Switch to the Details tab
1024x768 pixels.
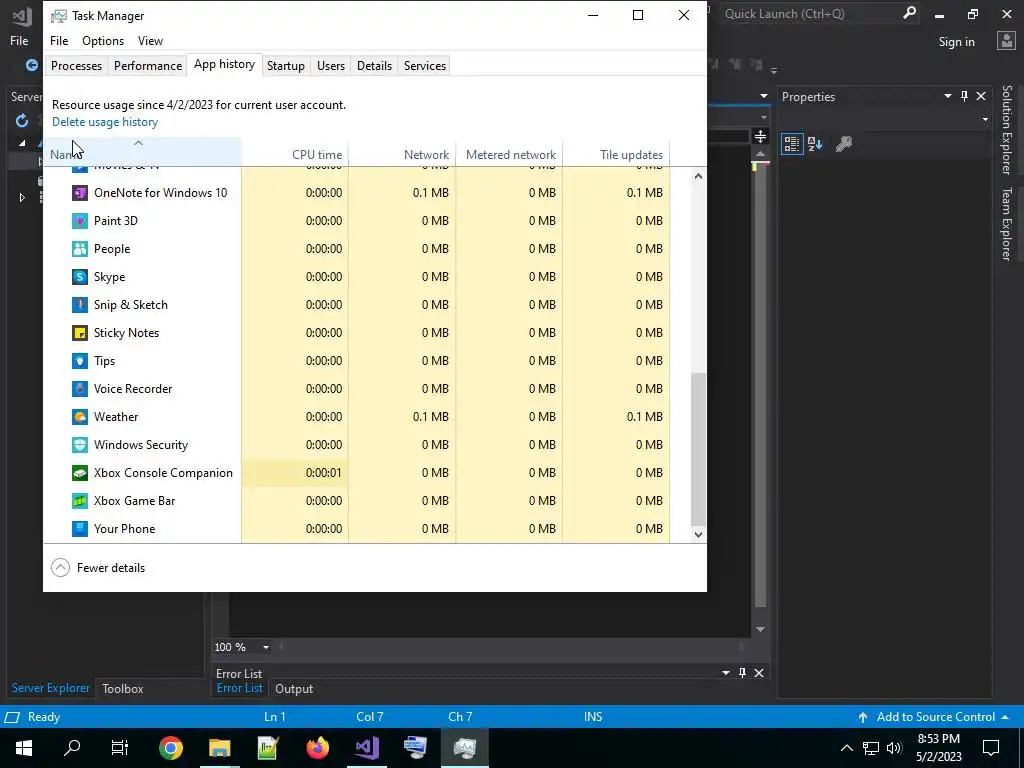[x=374, y=66]
